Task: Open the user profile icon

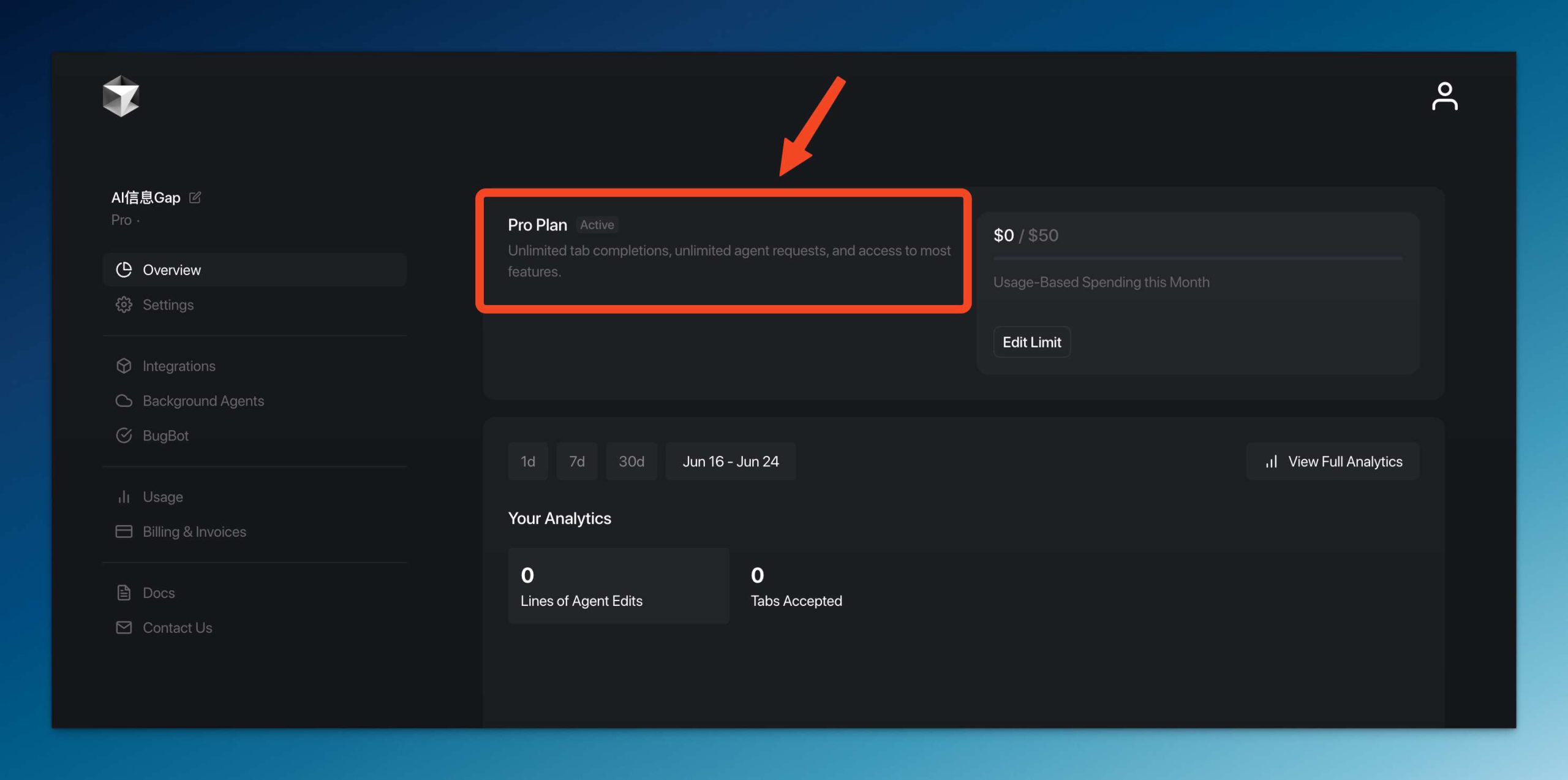Action: click(1444, 97)
